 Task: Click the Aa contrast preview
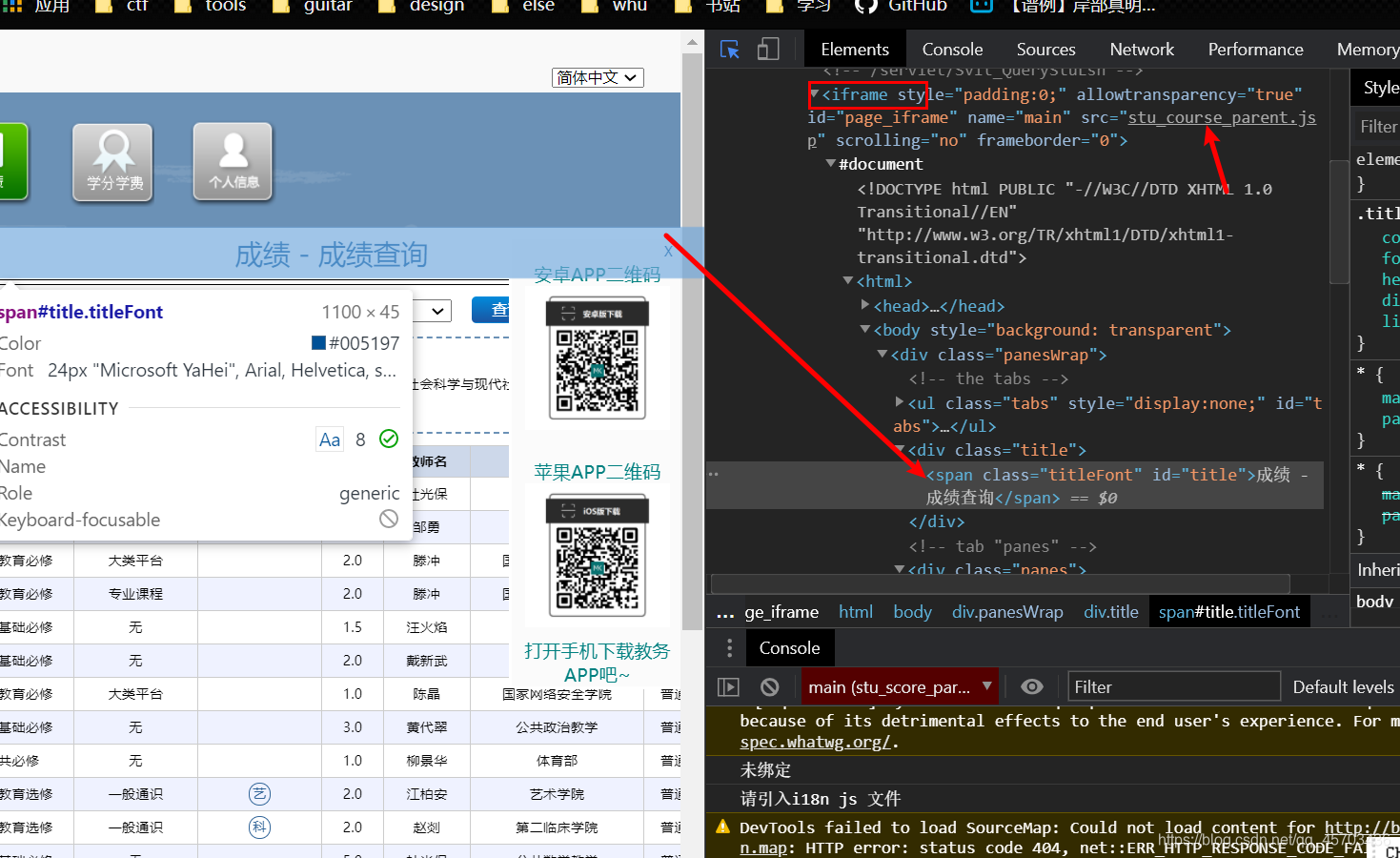(330, 439)
